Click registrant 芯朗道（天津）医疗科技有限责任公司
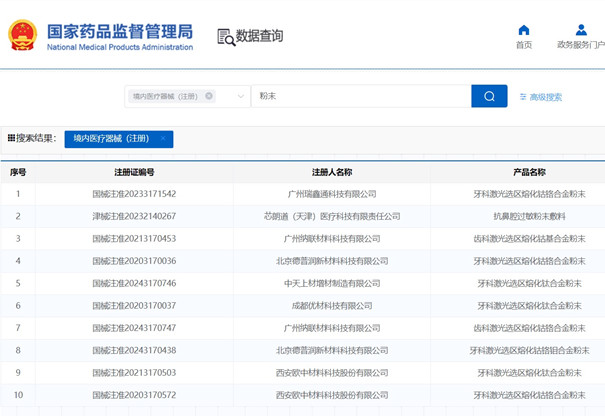This screenshot has height=416, width=605. 332,216
